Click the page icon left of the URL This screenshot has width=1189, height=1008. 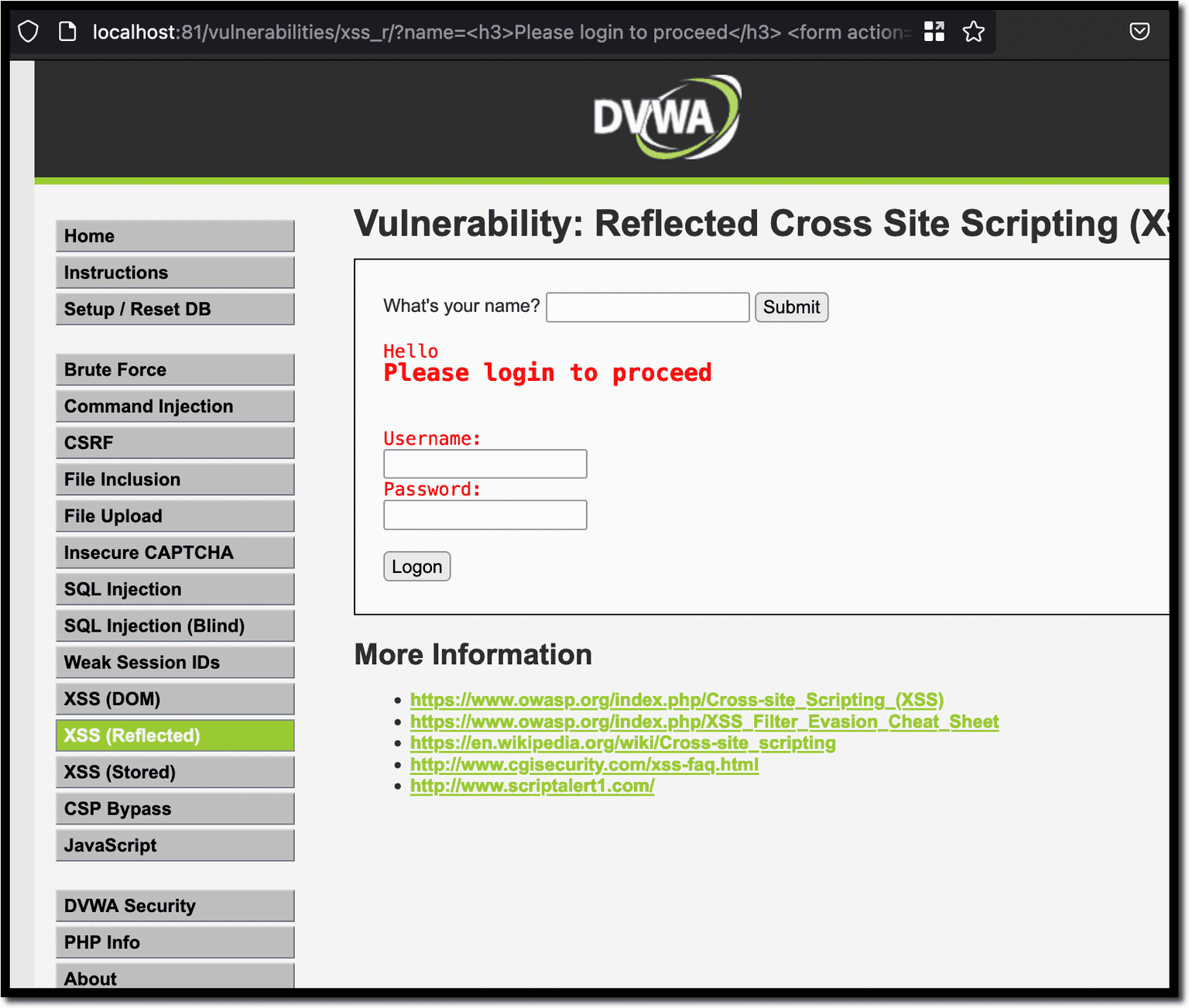67,31
